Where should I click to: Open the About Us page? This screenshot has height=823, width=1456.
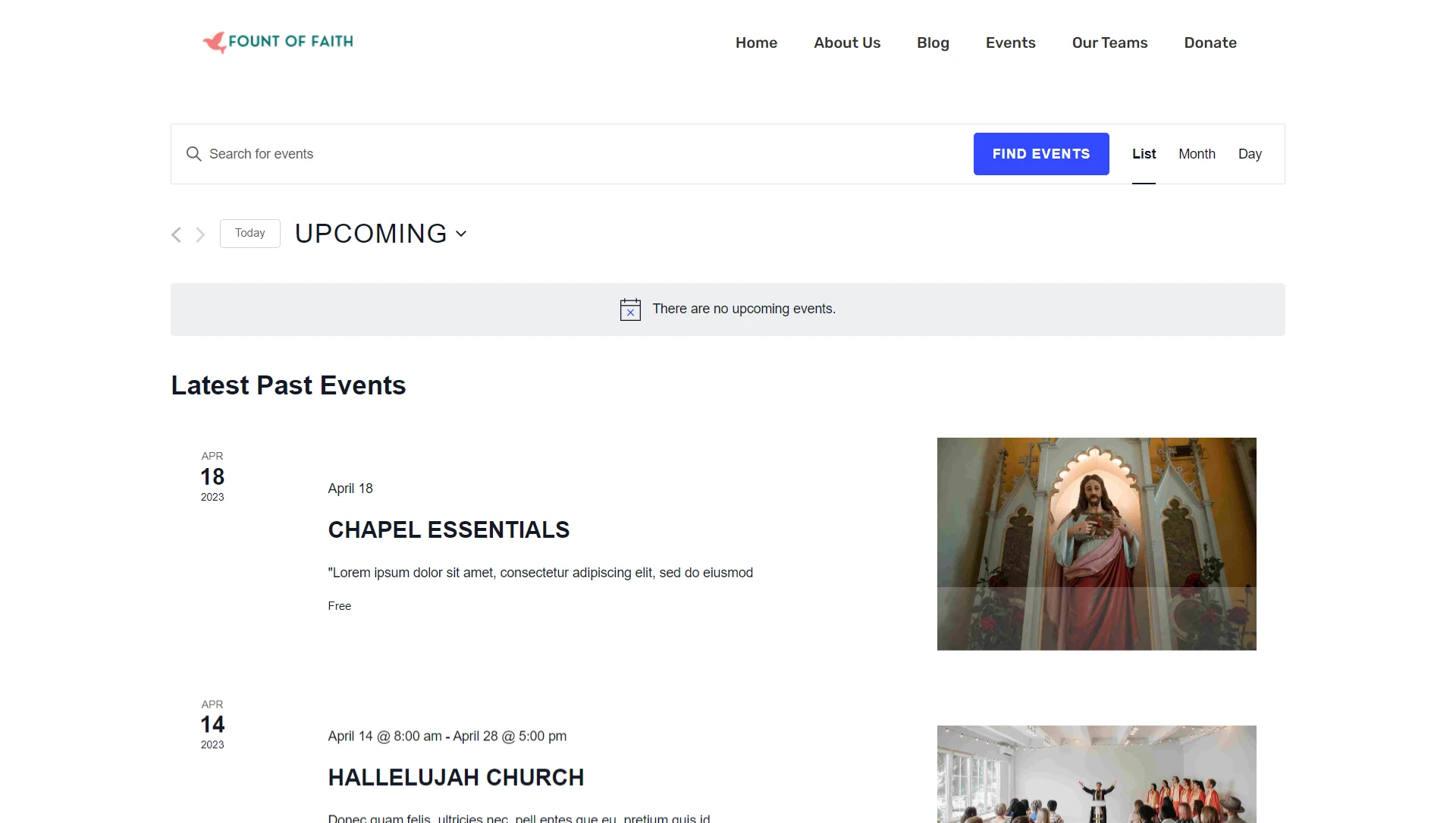pyautogui.click(x=847, y=42)
